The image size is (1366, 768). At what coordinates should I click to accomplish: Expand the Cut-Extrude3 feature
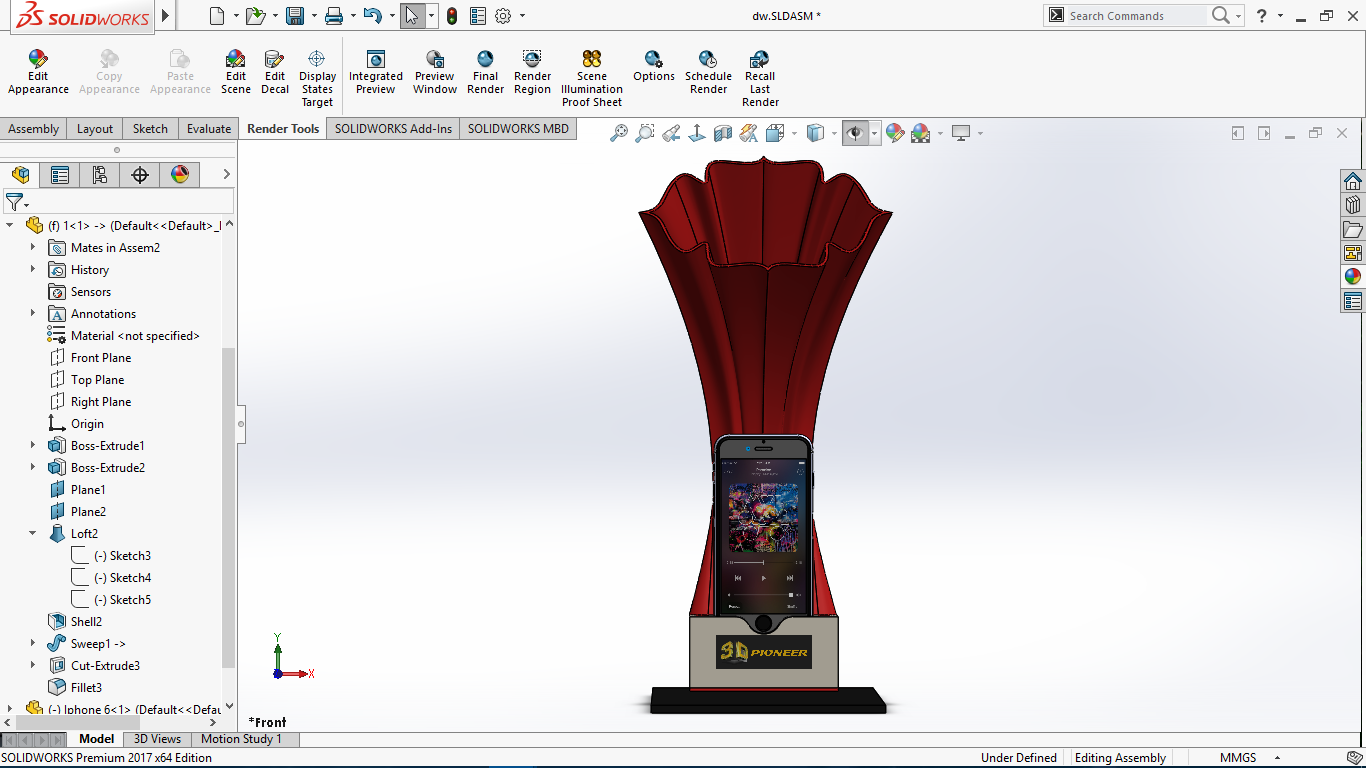pyautogui.click(x=32, y=665)
